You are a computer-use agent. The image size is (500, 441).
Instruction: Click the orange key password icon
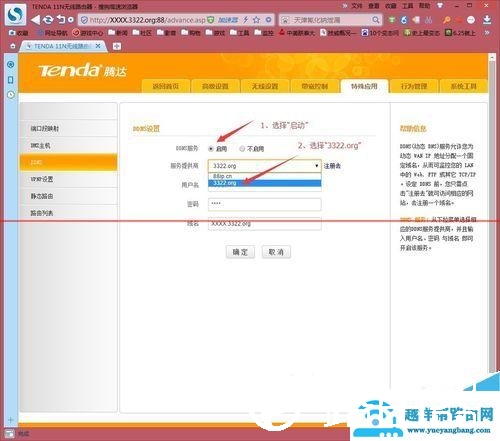(447, 20)
